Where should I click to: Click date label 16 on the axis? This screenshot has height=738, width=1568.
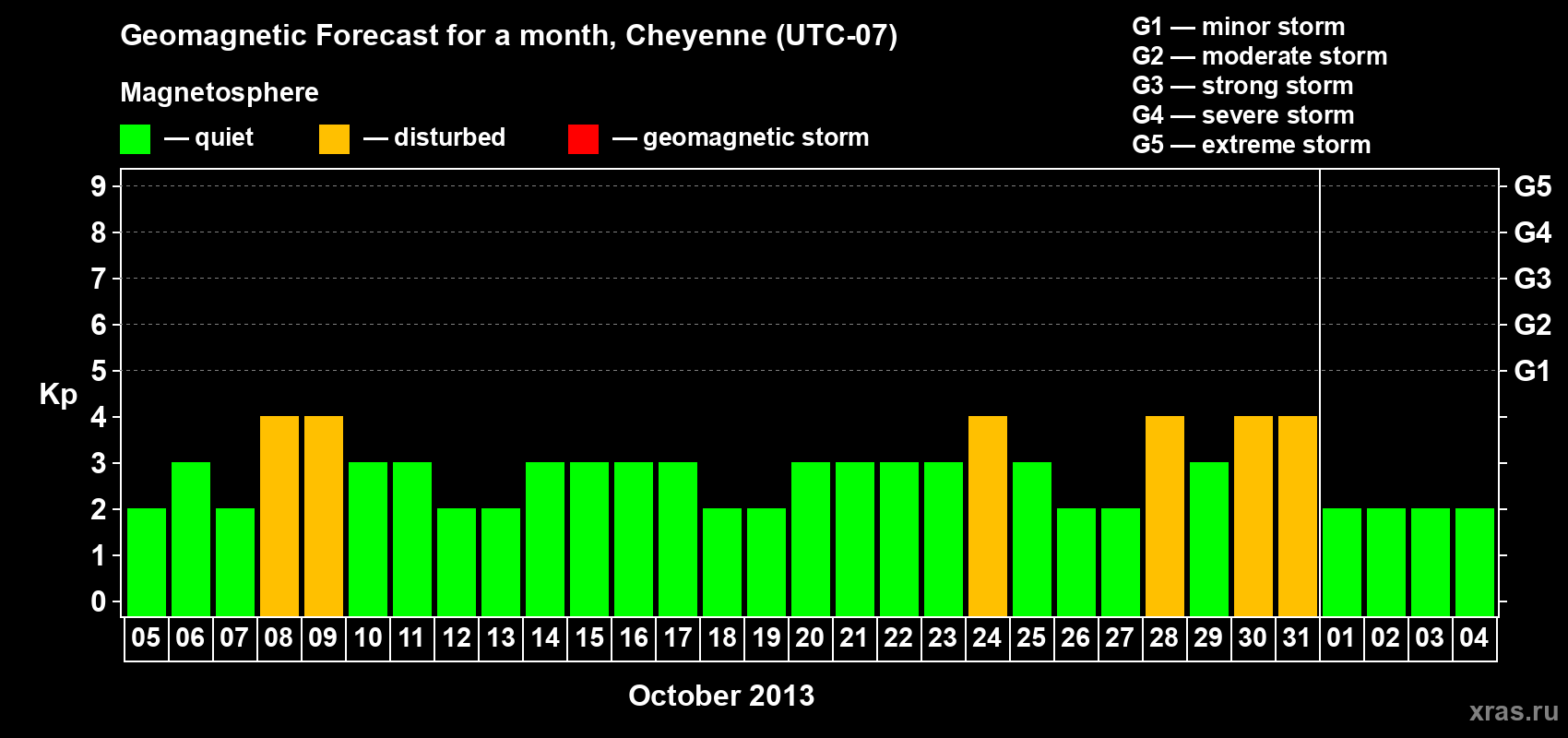point(633,638)
